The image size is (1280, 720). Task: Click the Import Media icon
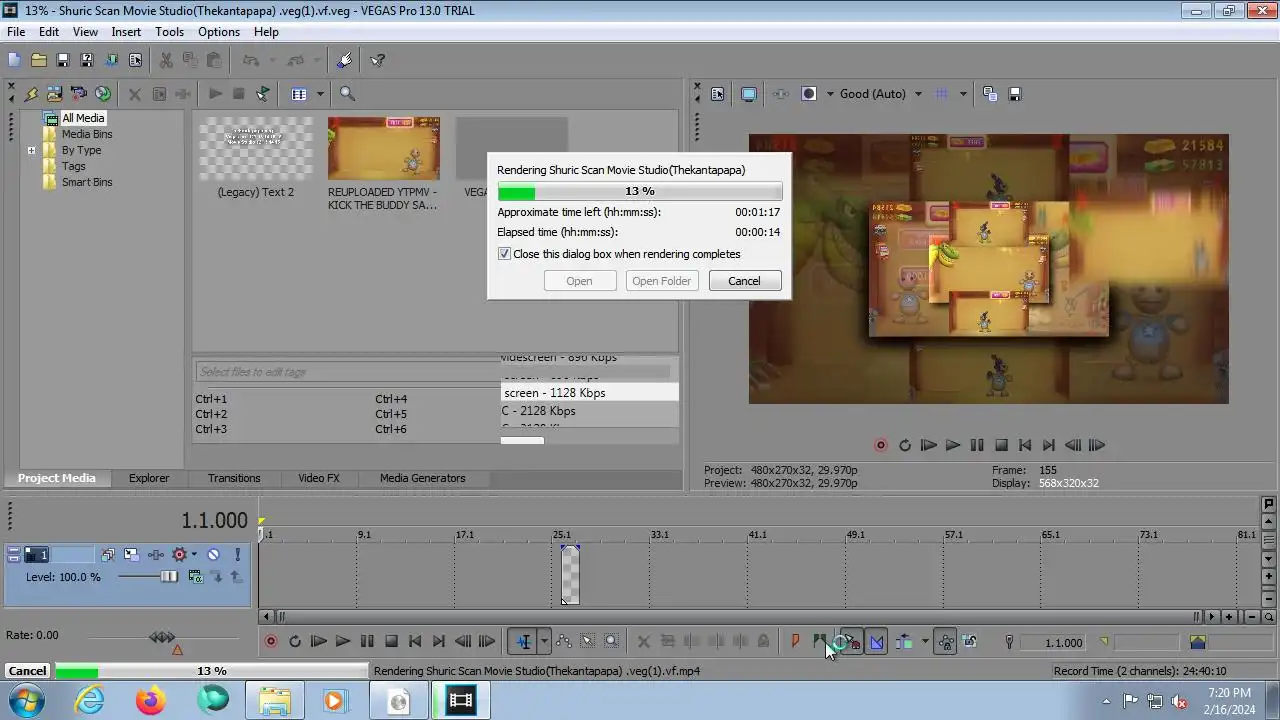tap(55, 94)
